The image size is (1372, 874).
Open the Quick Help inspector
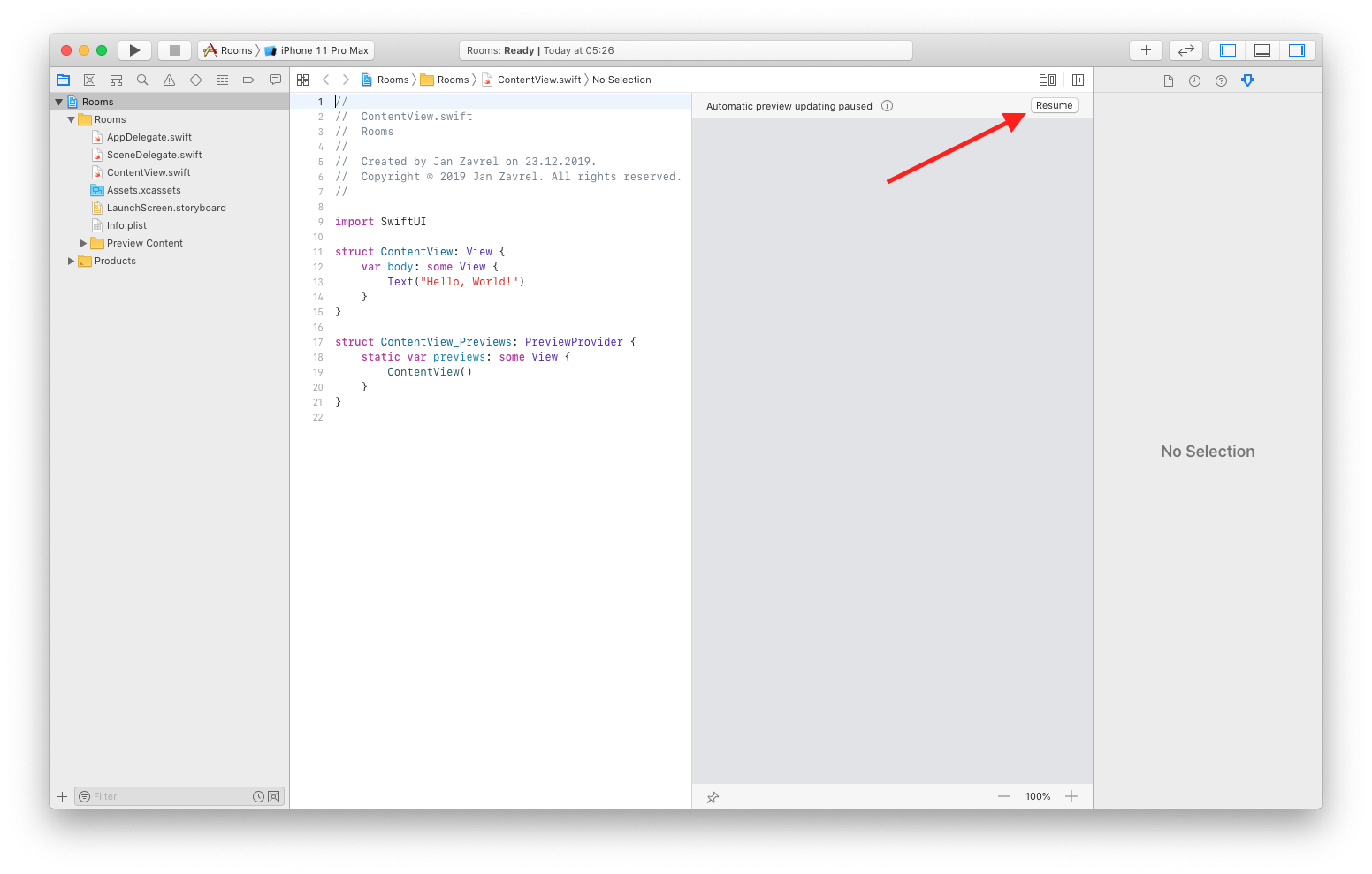pyautogui.click(x=1221, y=80)
